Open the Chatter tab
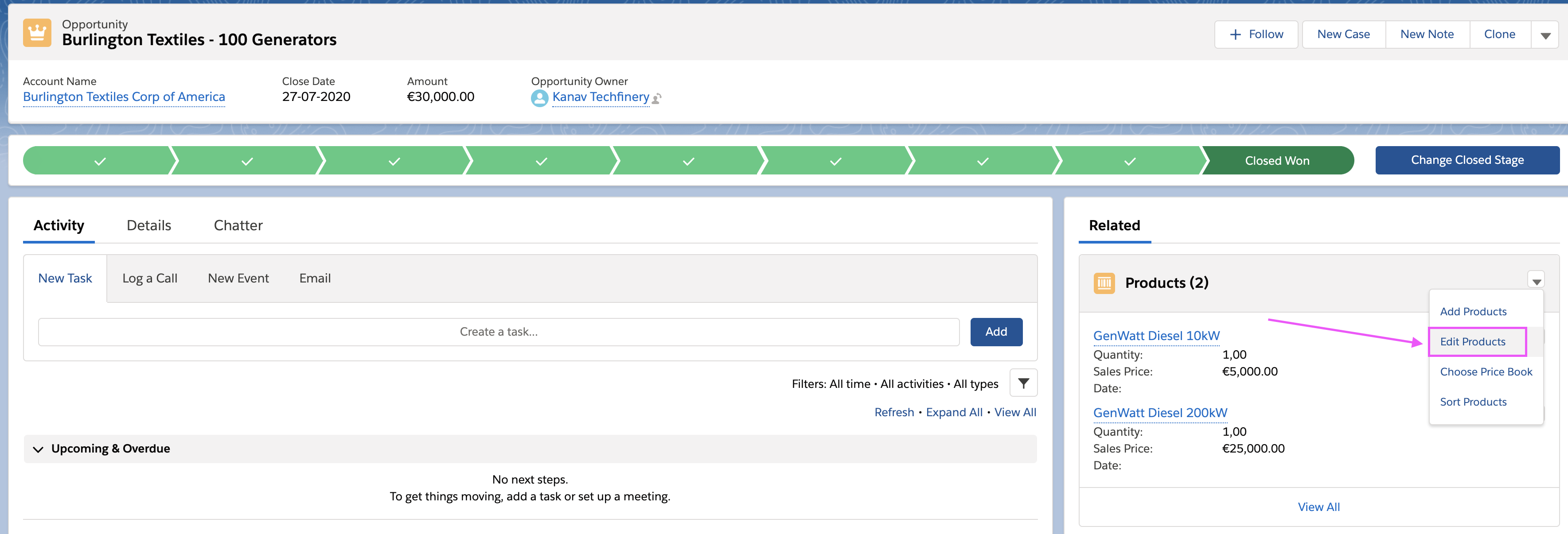 tap(238, 226)
